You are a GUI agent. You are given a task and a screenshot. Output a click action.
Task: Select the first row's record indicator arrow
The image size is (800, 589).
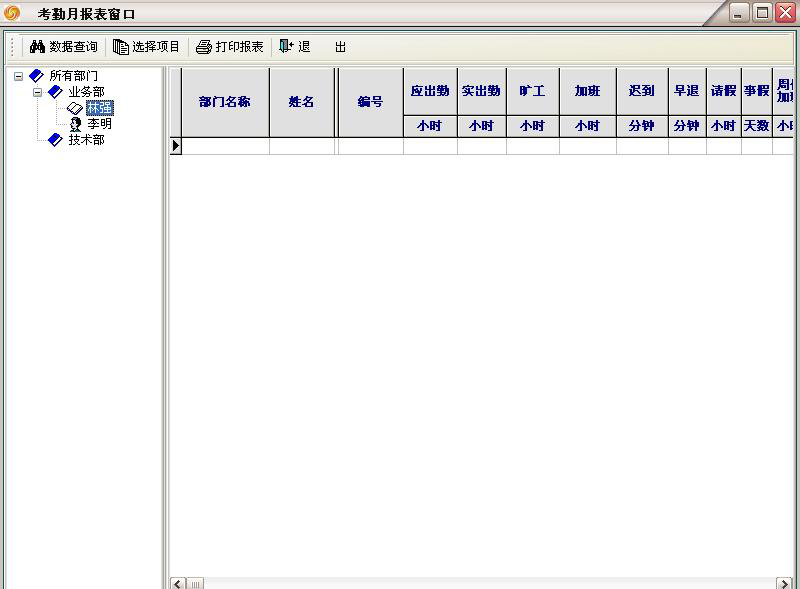(x=176, y=146)
